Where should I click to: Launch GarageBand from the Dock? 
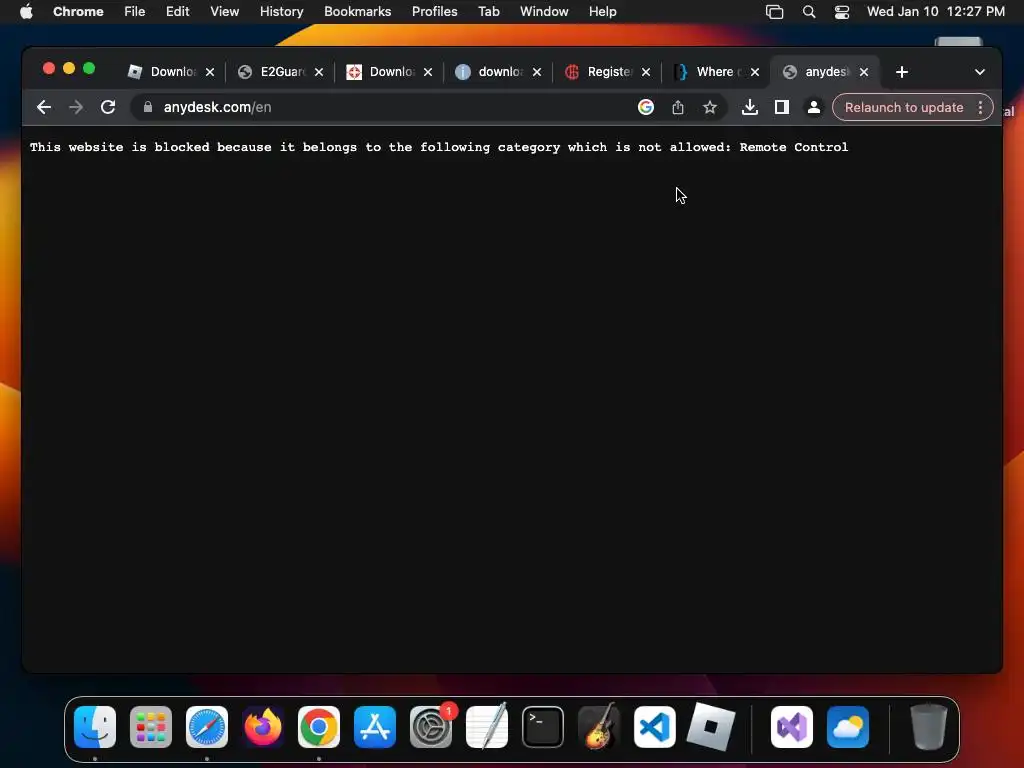599,726
